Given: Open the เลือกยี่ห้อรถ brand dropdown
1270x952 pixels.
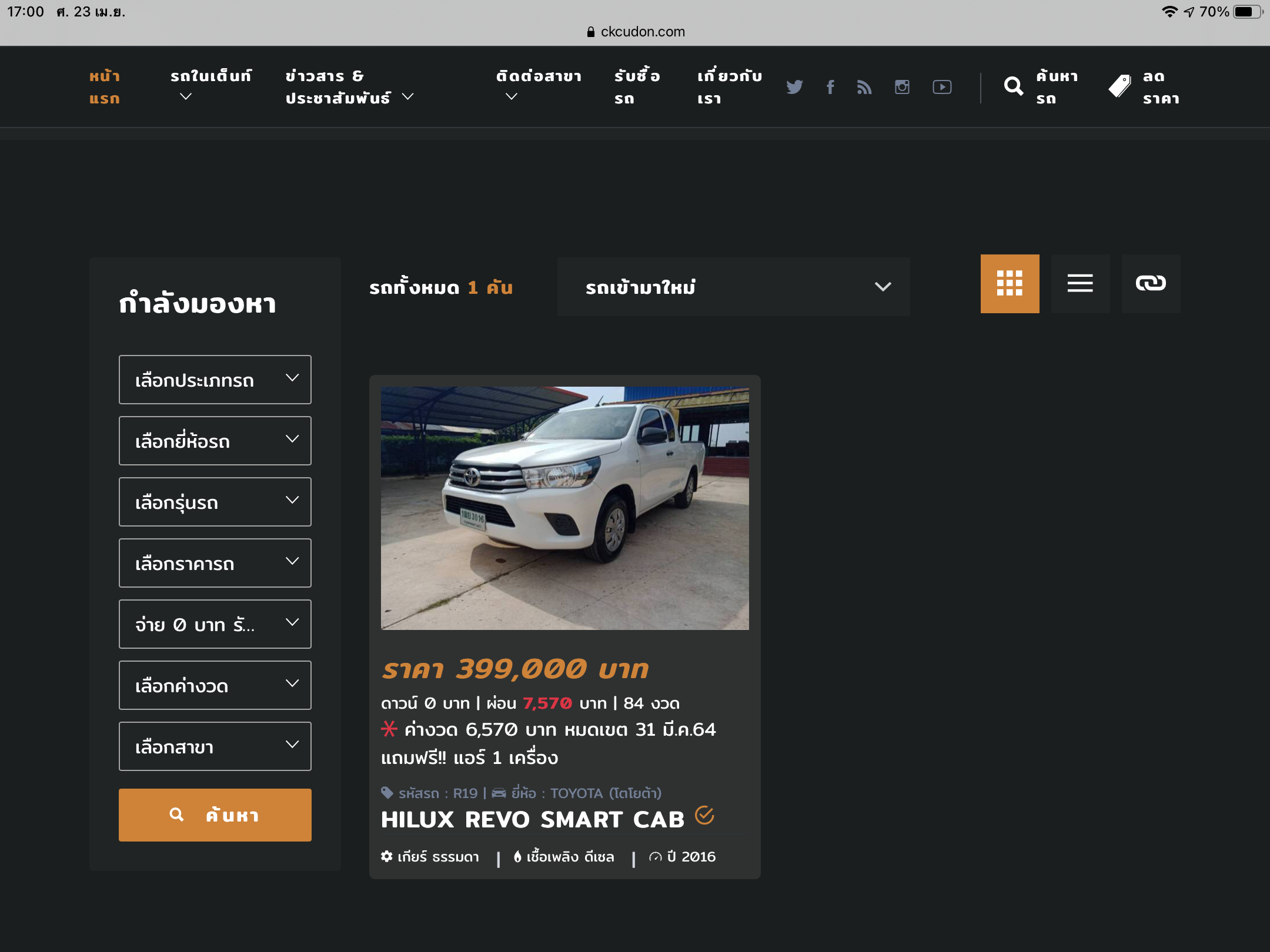Looking at the screenshot, I should tap(215, 441).
